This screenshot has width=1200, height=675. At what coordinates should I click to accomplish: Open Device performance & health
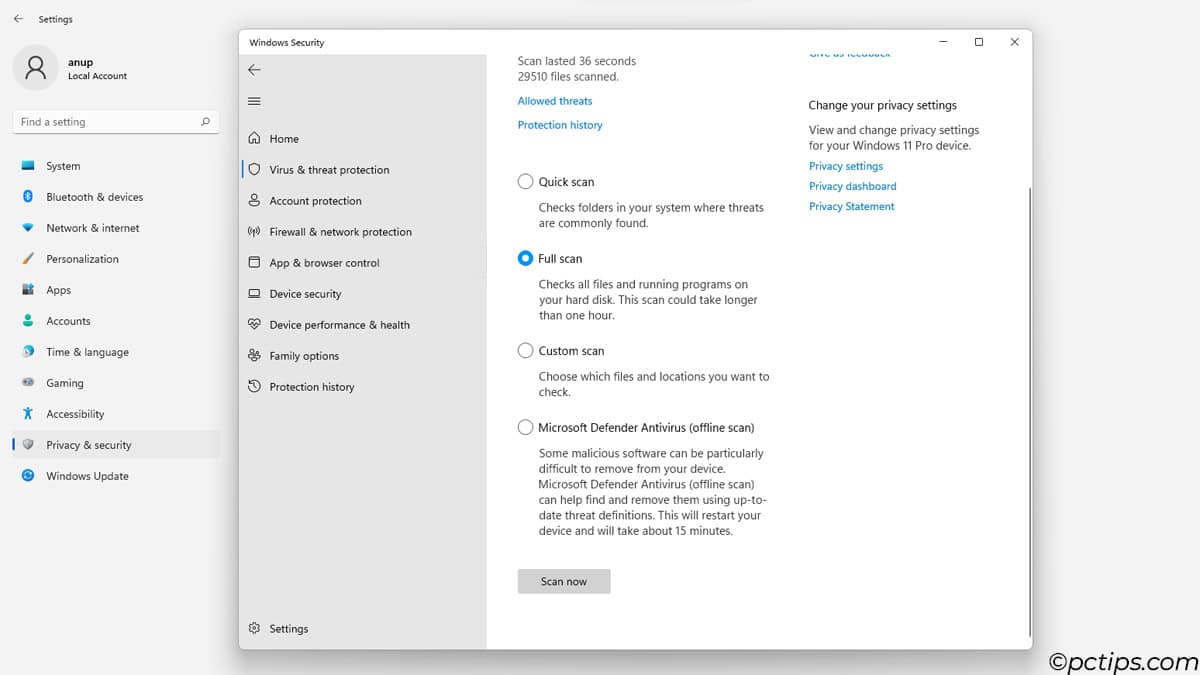click(x=339, y=325)
